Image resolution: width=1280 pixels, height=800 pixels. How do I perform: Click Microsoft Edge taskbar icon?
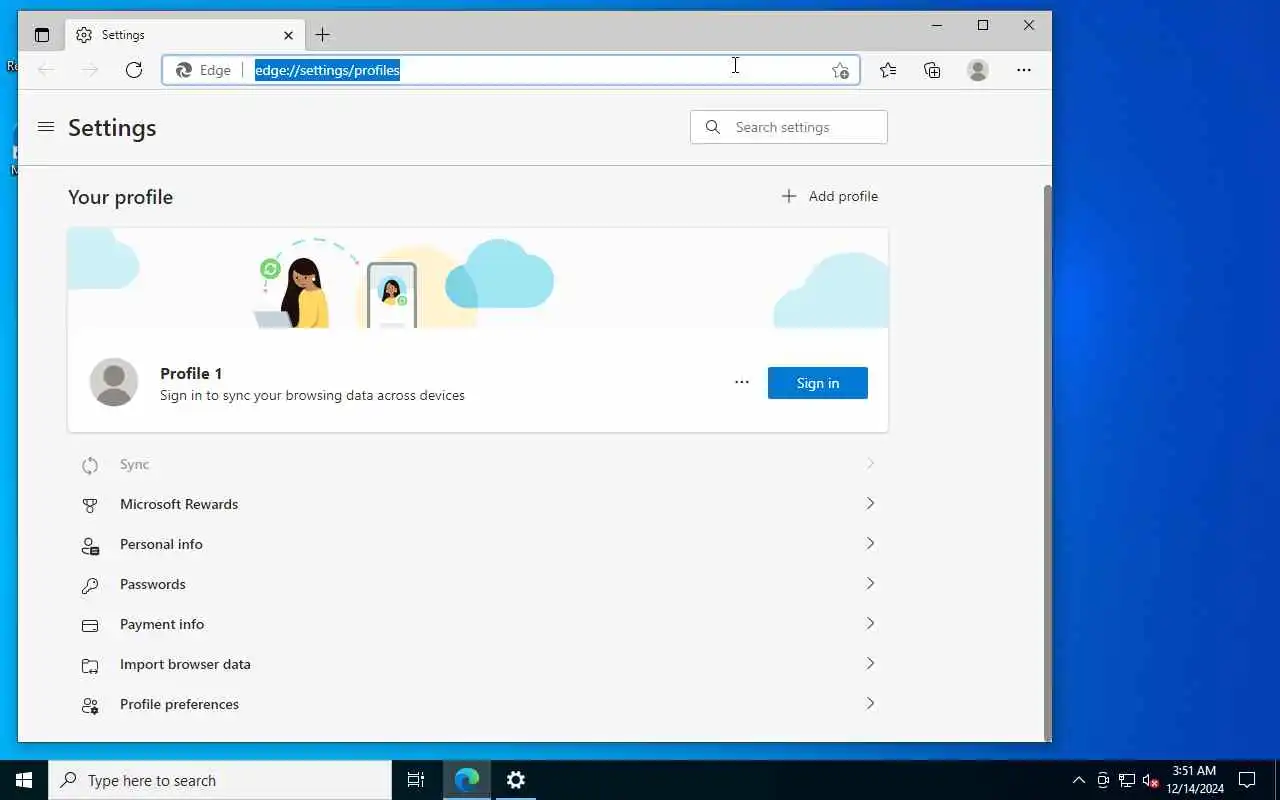467,780
